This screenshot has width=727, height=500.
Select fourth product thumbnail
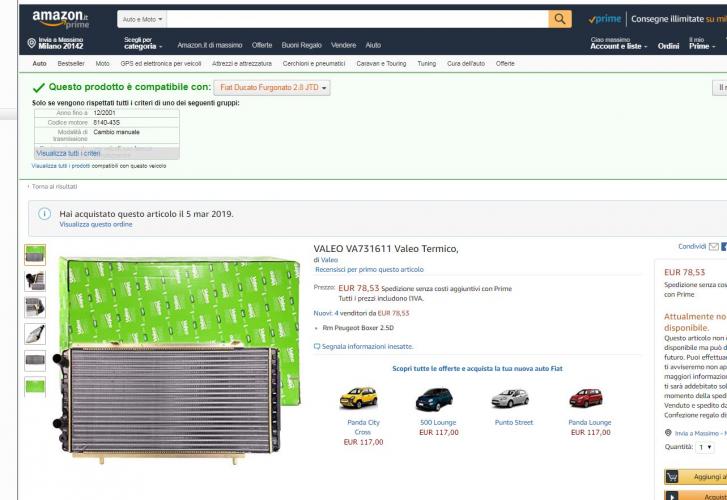point(35,334)
